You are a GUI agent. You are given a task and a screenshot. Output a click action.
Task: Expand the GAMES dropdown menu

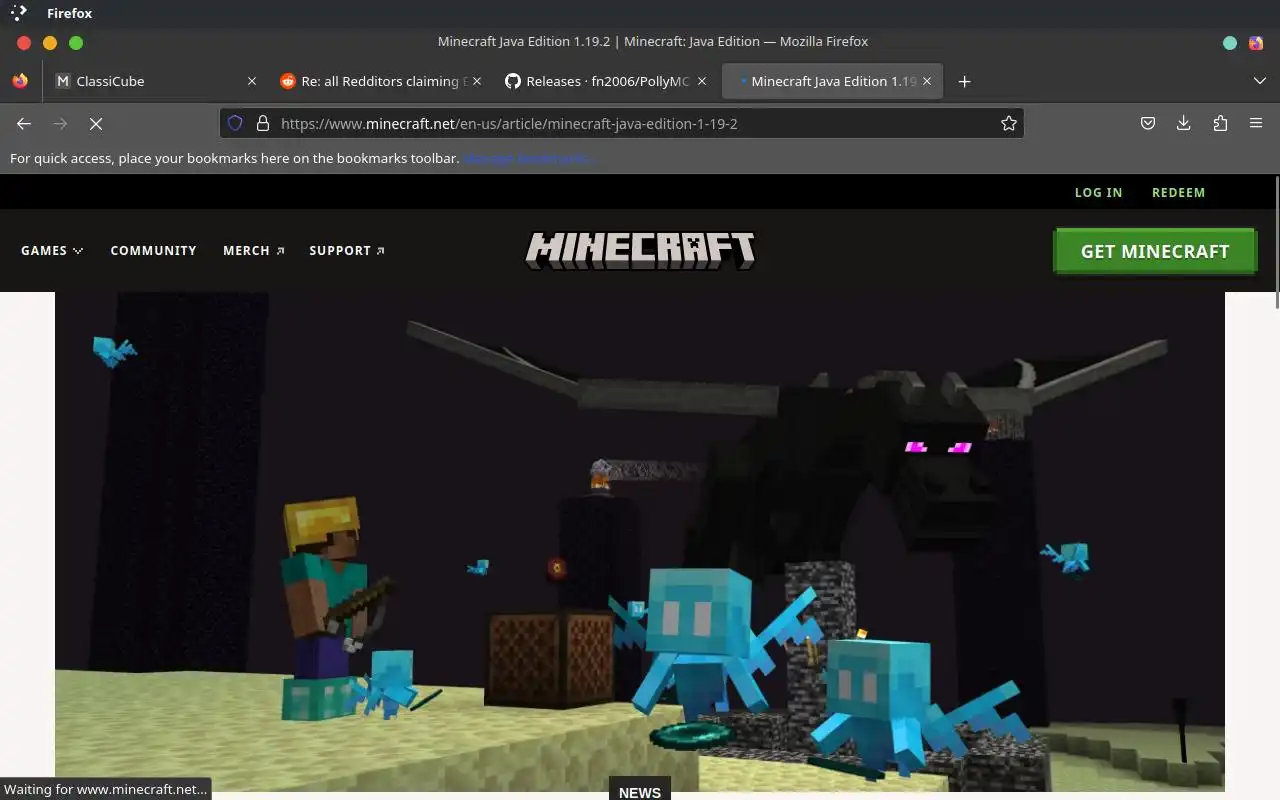click(x=52, y=250)
